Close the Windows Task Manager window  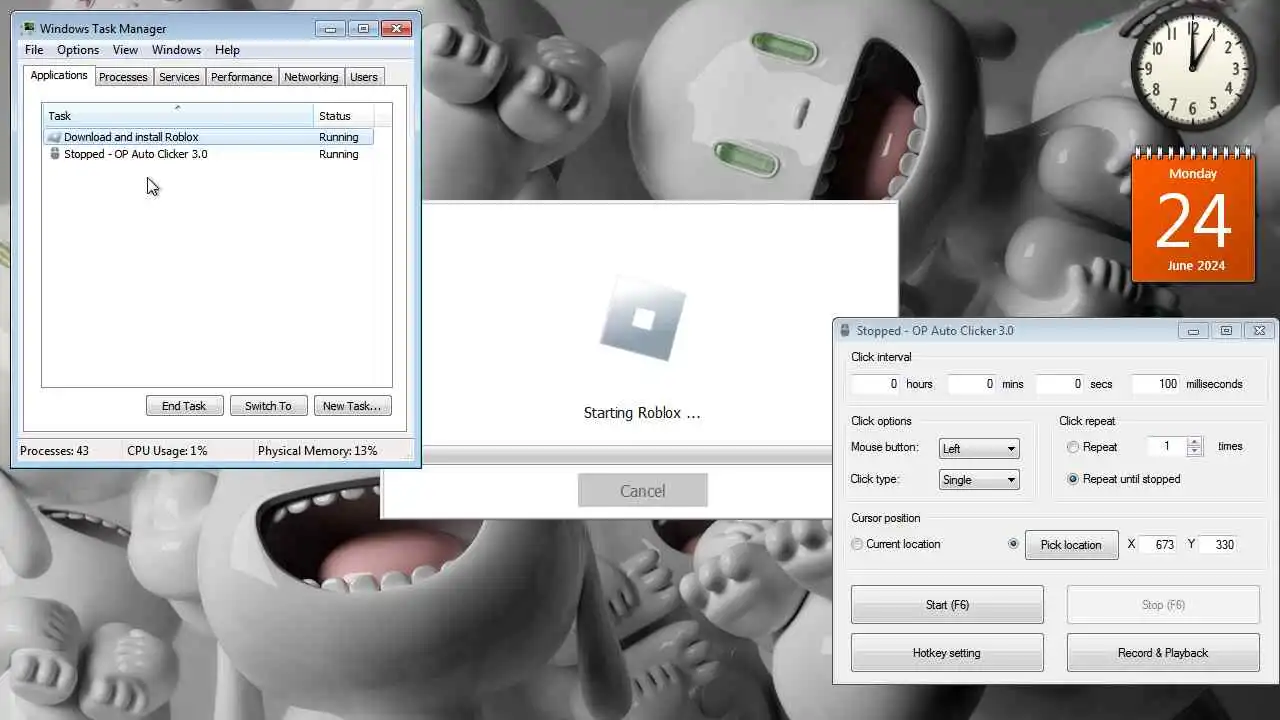[x=397, y=29]
